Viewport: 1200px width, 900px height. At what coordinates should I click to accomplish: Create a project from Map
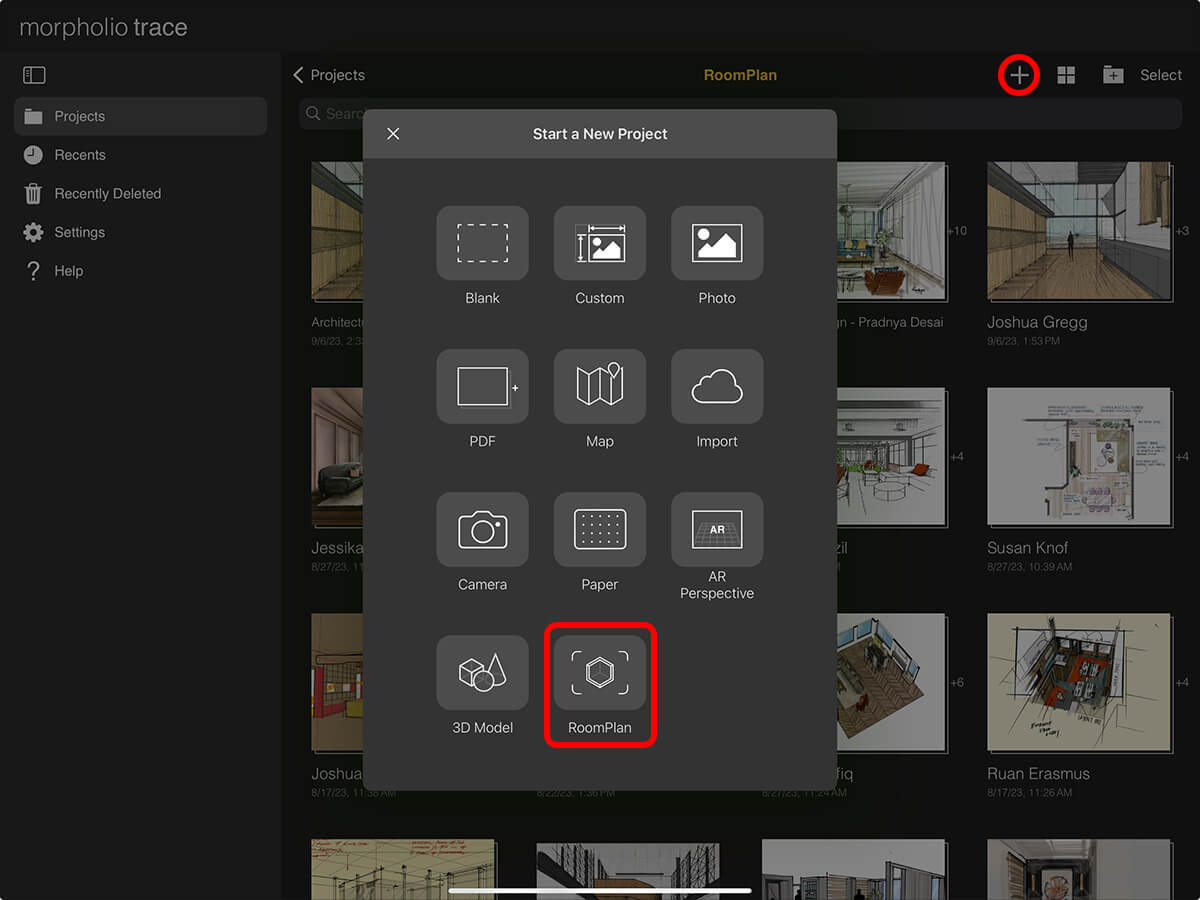click(x=599, y=386)
